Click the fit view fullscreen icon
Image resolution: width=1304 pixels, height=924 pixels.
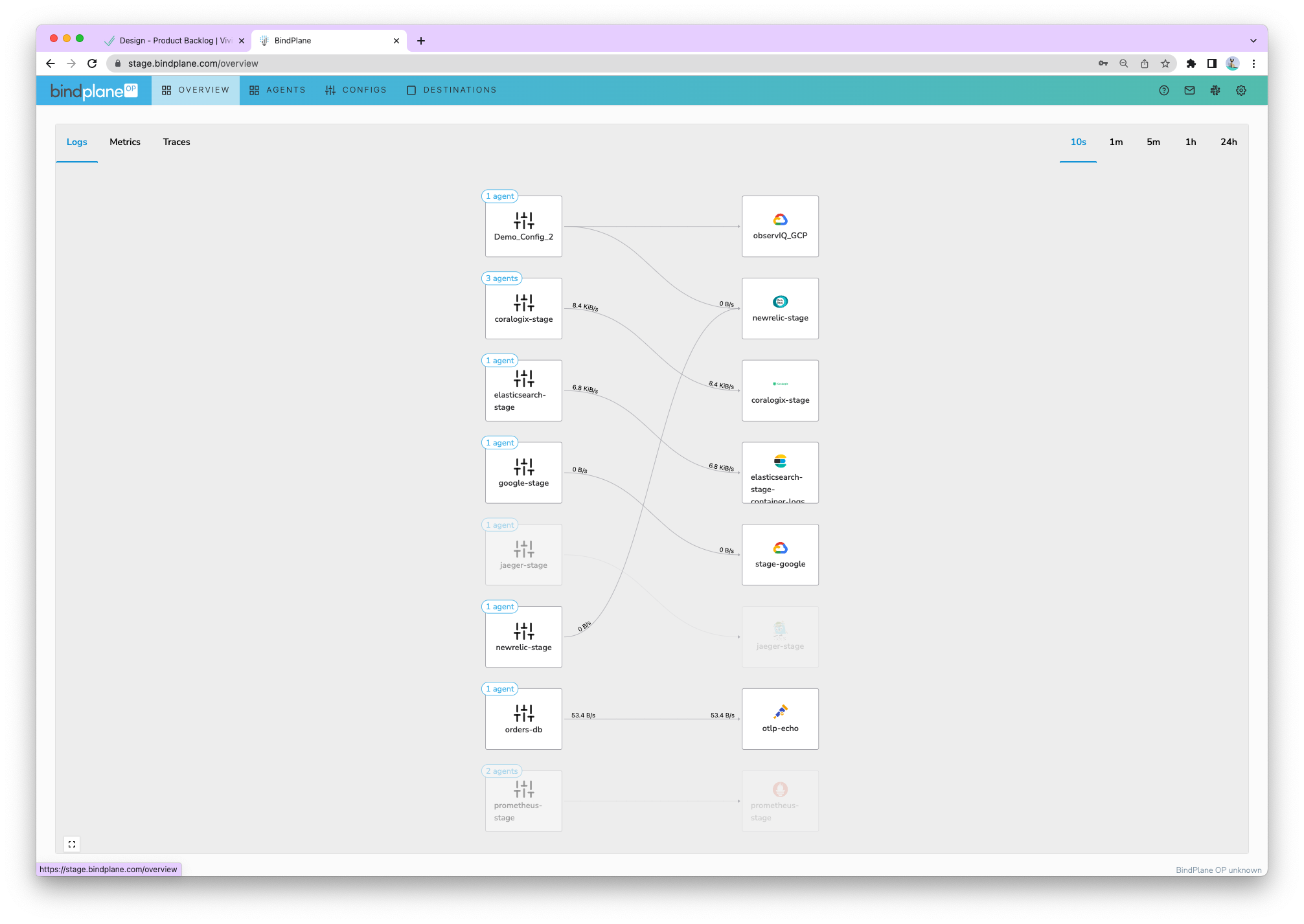pos(72,844)
